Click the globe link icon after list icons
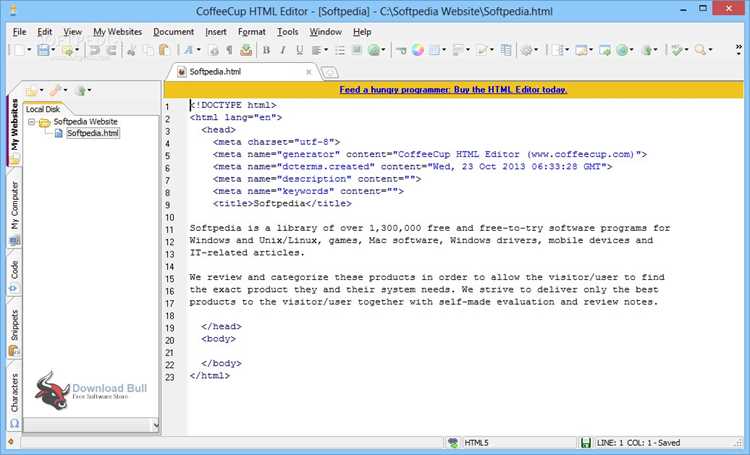 [x=374, y=50]
